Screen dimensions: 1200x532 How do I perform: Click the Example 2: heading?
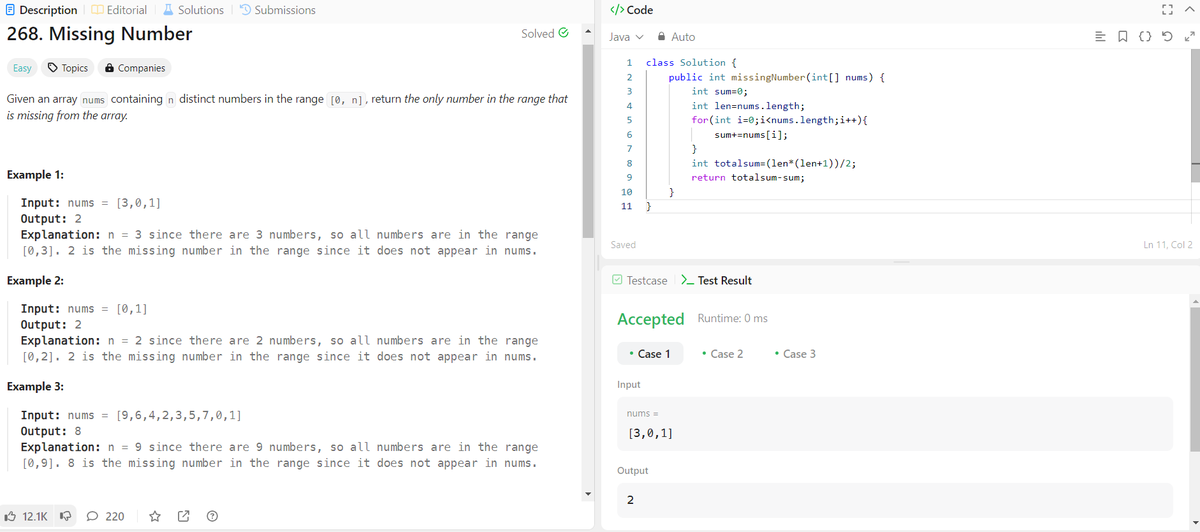[x=35, y=280]
